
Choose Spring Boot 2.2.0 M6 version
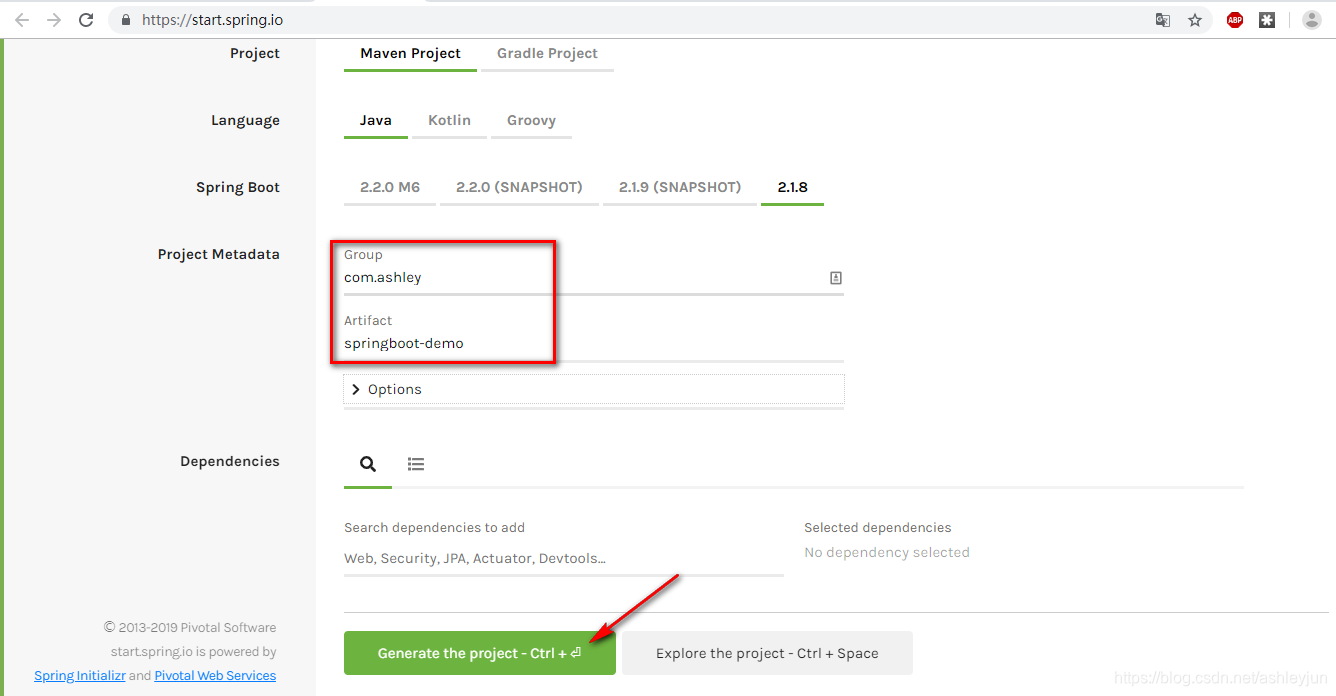coord(390,188)
